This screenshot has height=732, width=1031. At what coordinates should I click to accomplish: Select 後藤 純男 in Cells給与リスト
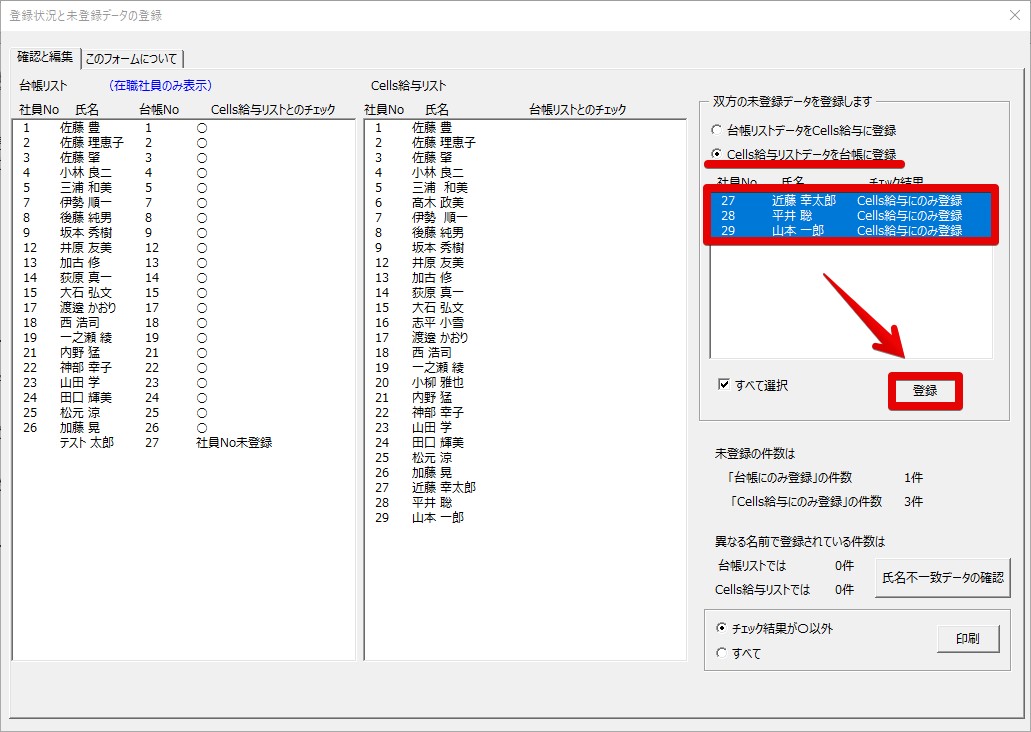pos(525,232)
